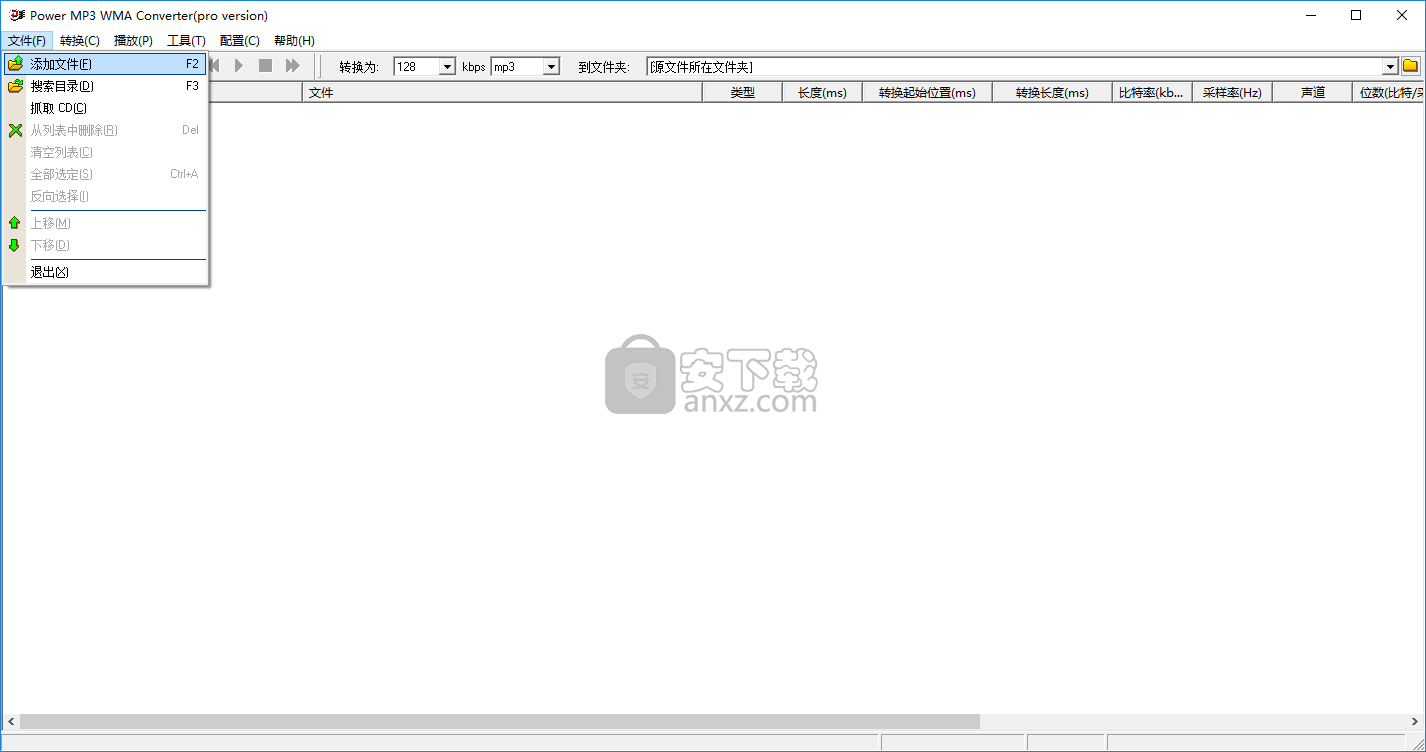The height and width of the screenshot is (752, 1426).
Task: Expand the 到文件夹 output folder dropdown arrow
Action: coord(1390,67)
